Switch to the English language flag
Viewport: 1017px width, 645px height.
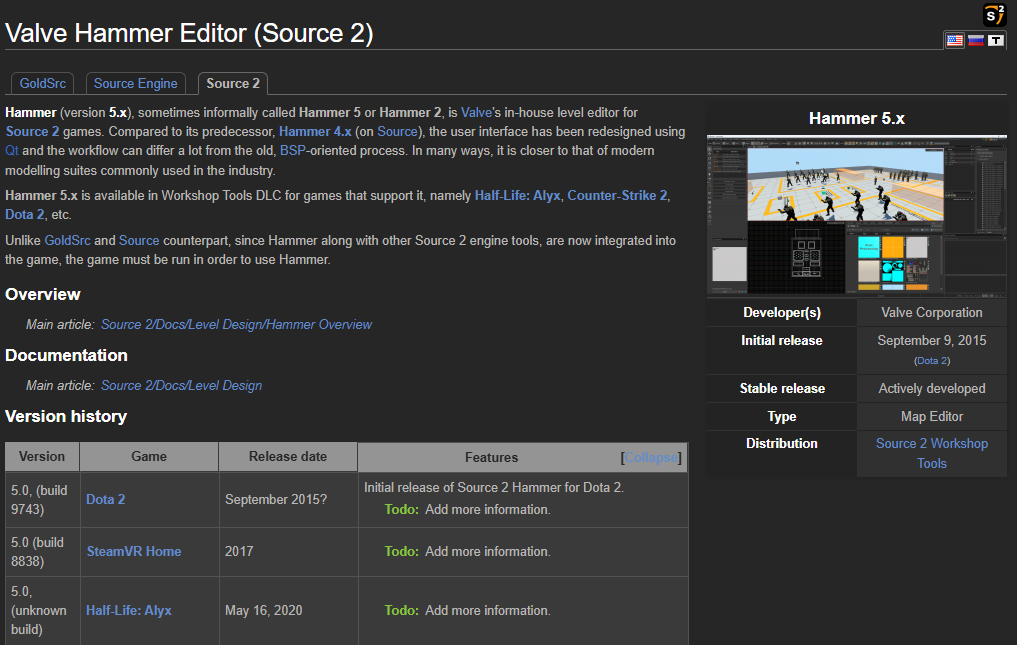click(x=955, y=40)
